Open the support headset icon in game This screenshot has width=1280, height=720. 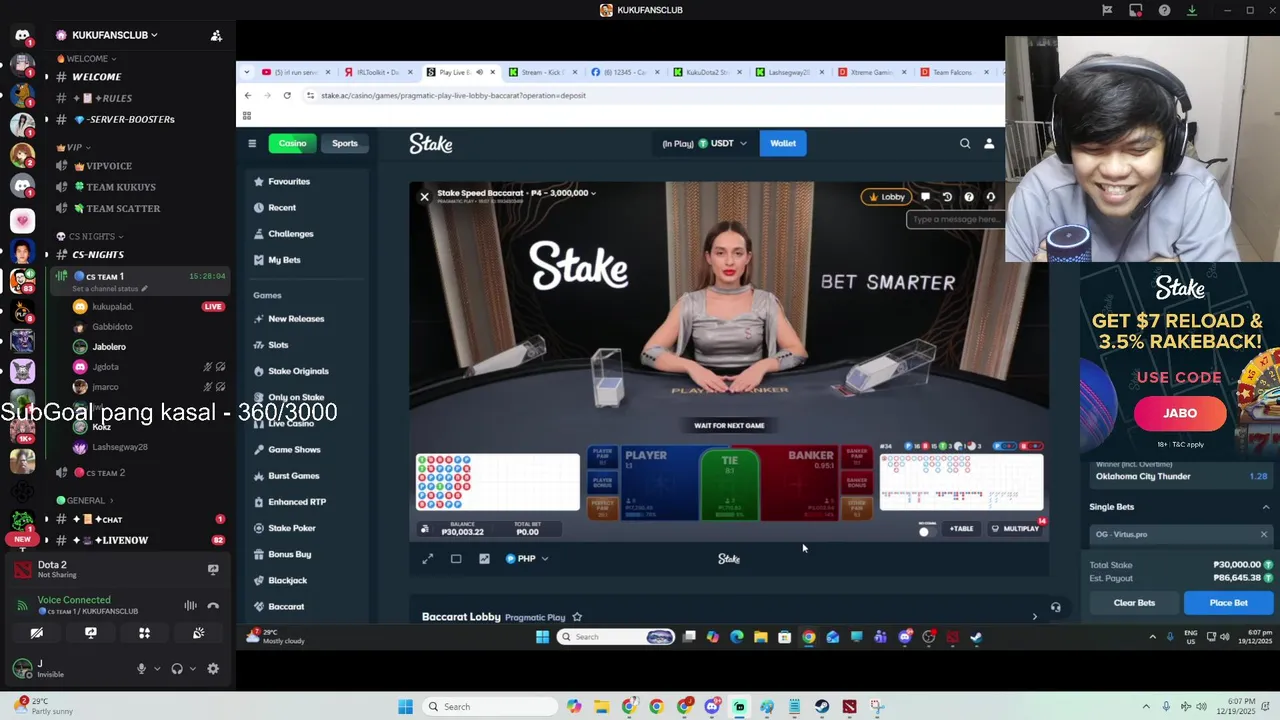(991, 197)
